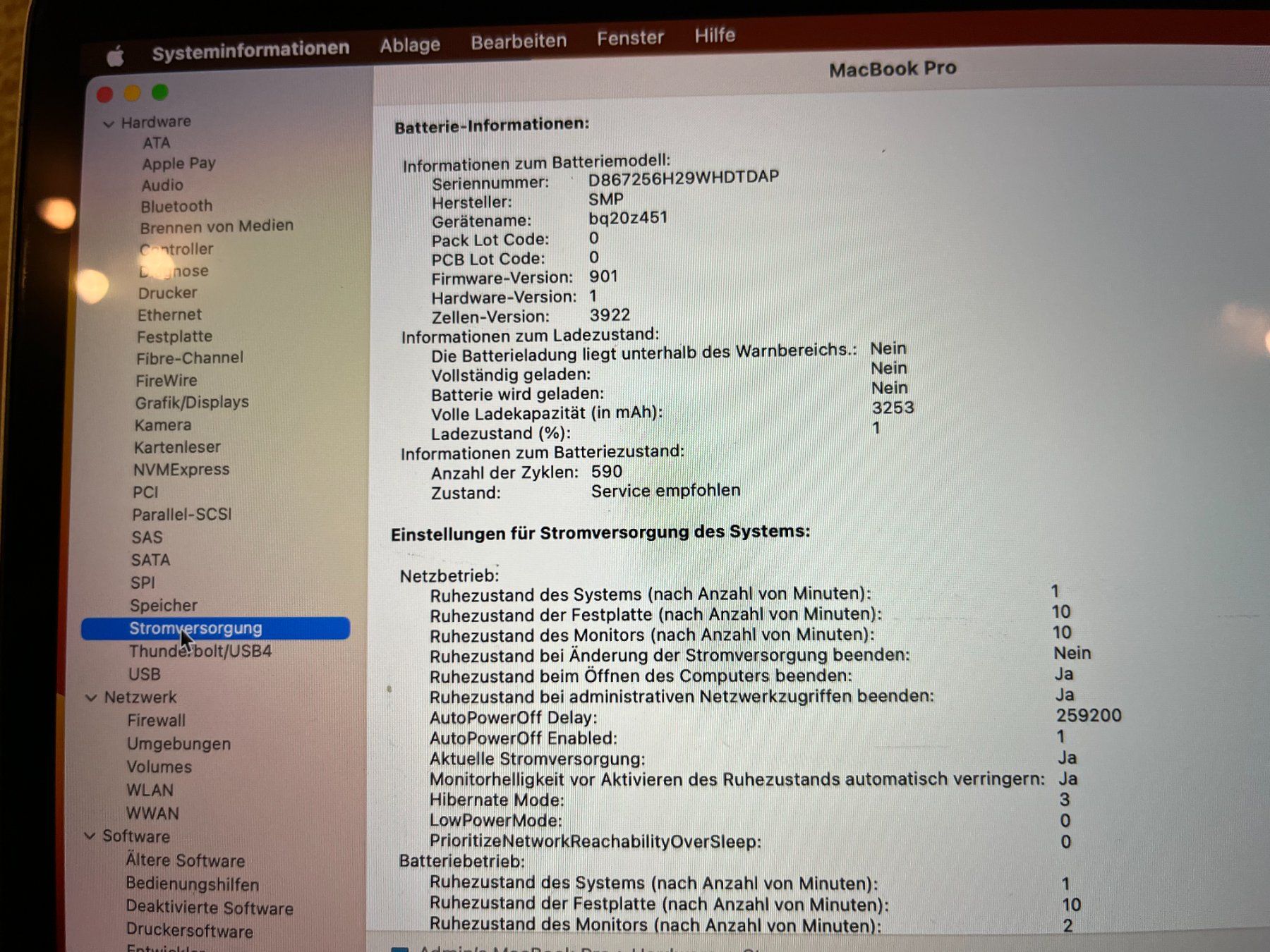Select USB in the sidebar
The width and height of the screenshot is (1270, 952).
coord(145,674)
